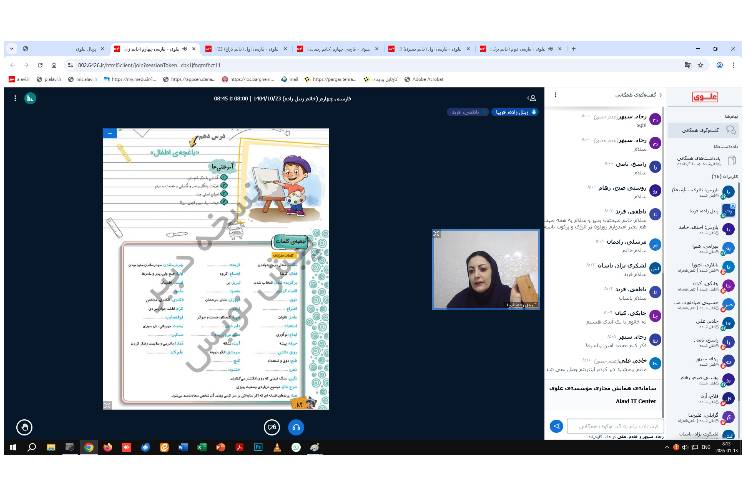Click the teal connection status icon at top left
This screenshot has height=480, width=750.
(30, 97)
